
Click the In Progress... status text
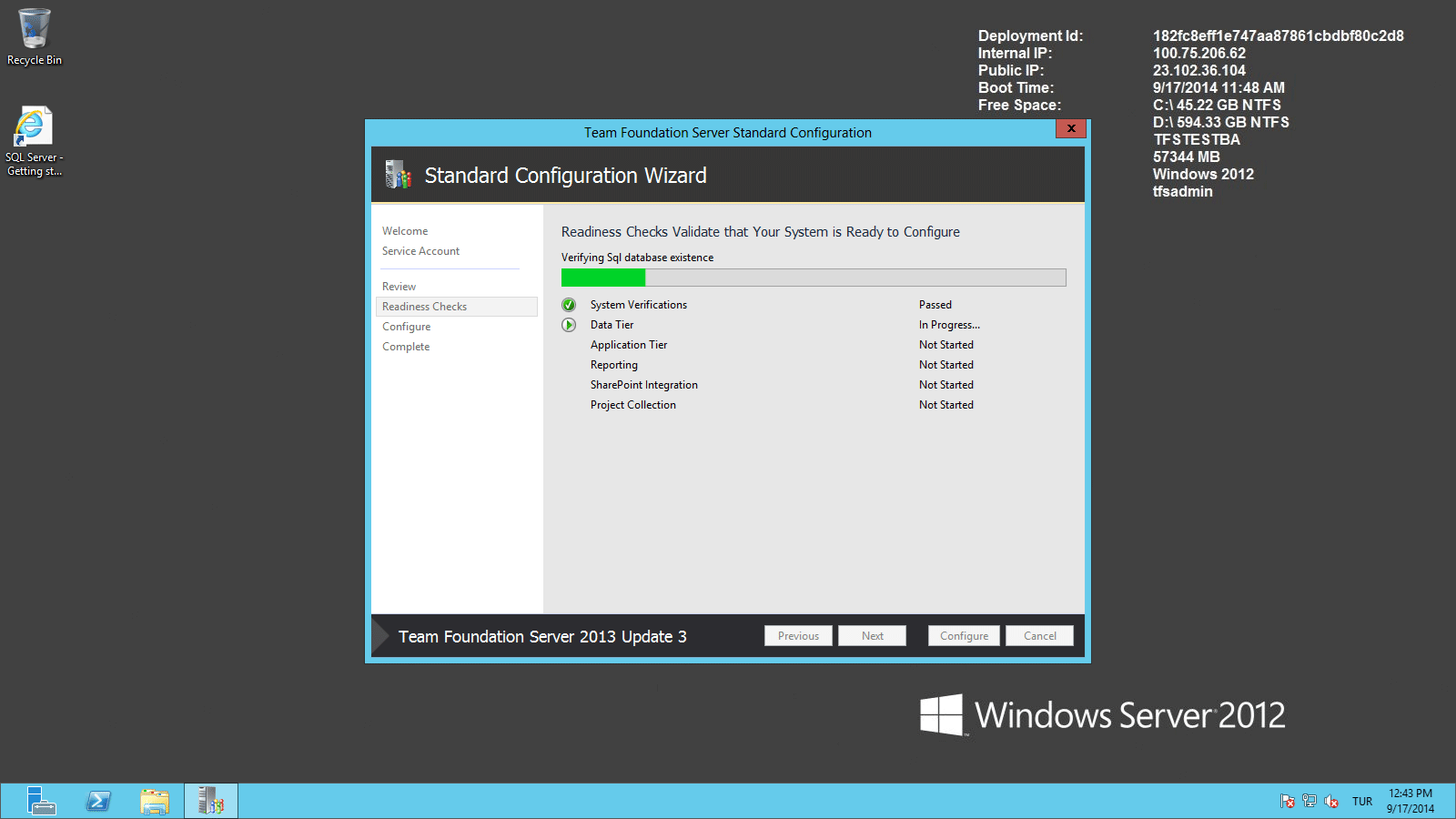click(949, 325)
